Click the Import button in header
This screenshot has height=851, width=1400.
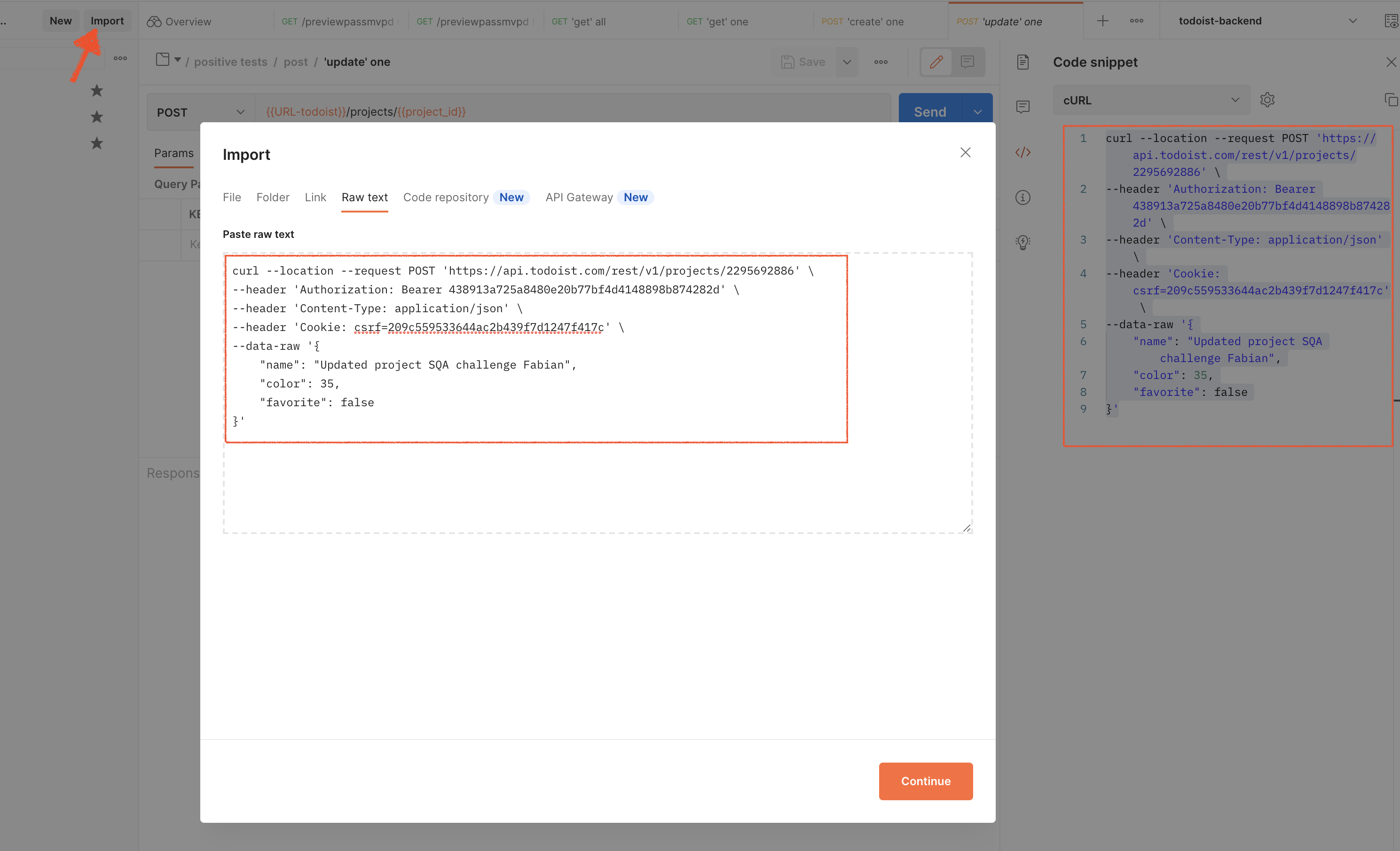[x=107, y=21]
